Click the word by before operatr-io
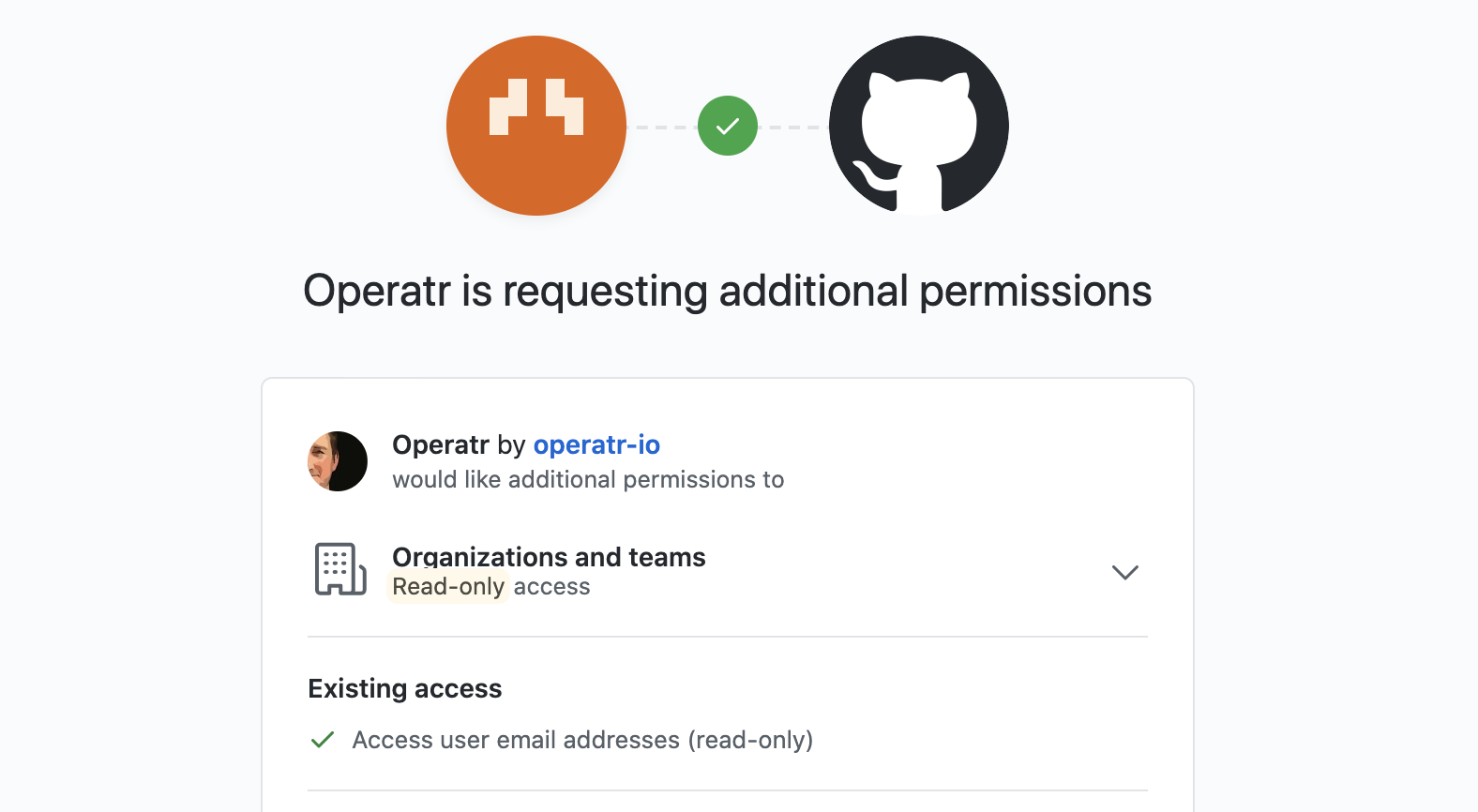1478x812 pixels. (x=511, y=444)
